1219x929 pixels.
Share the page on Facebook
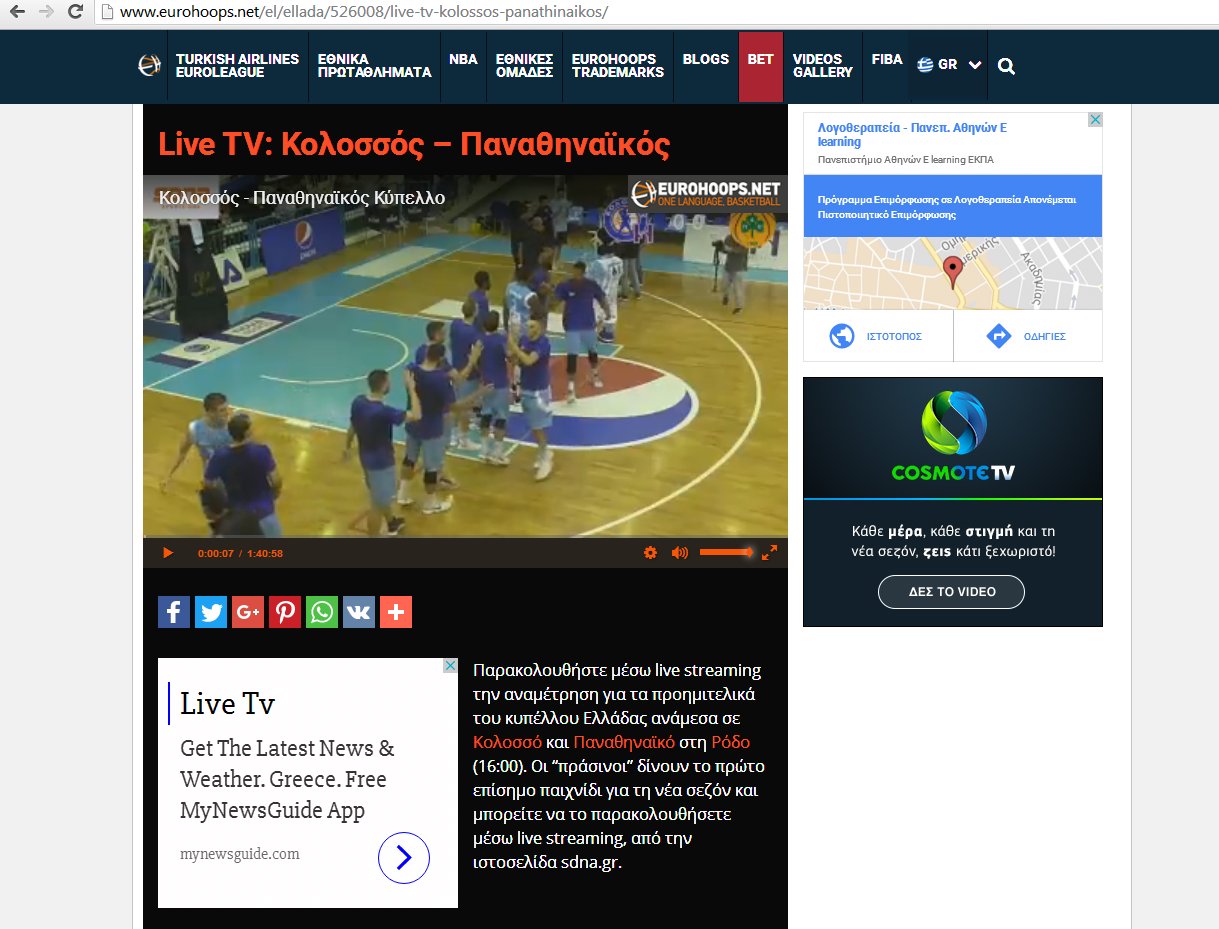pyautogui.click(x=174, y=612)
